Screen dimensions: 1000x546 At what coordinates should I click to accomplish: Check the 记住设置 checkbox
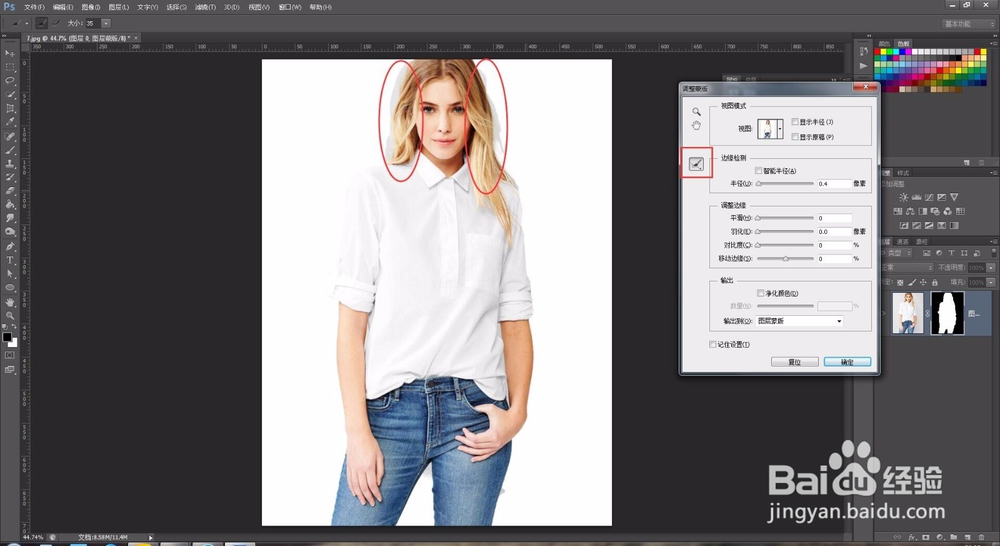(713, 344)
